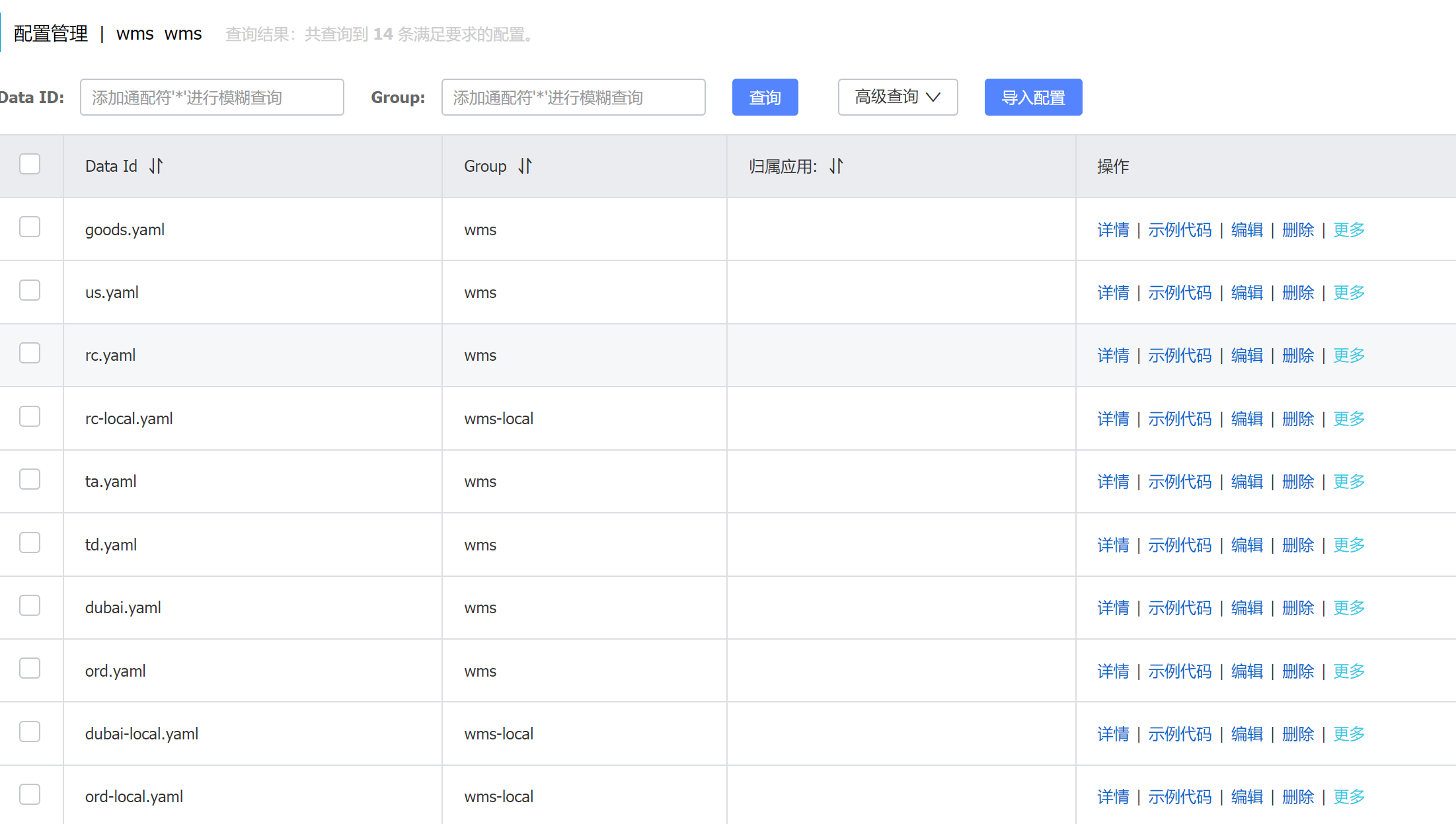Click the 导入配置 import button
Screen dimensions: 1456x824
(x=1033, y=97)
